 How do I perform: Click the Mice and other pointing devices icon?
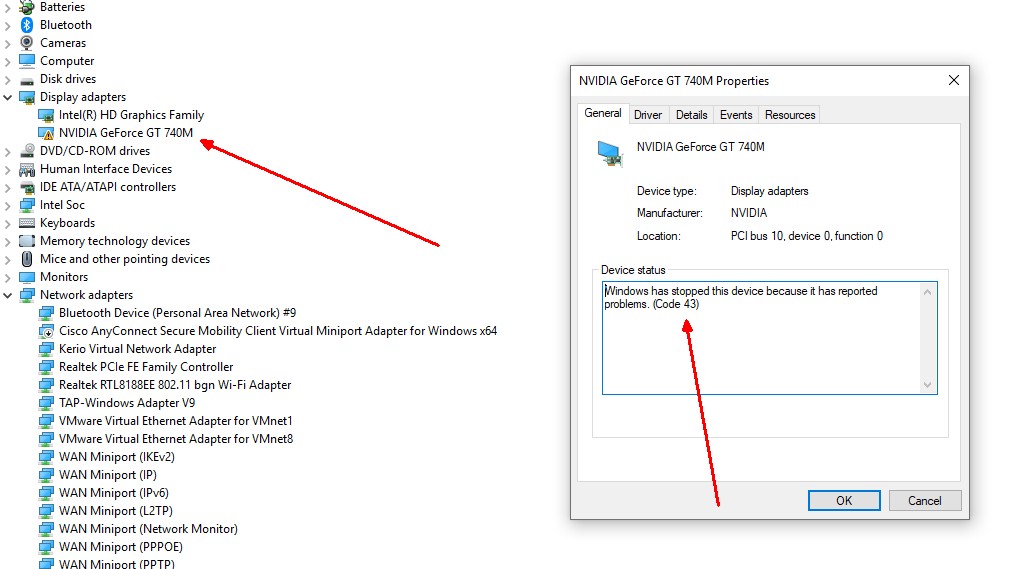pos(26,259)
